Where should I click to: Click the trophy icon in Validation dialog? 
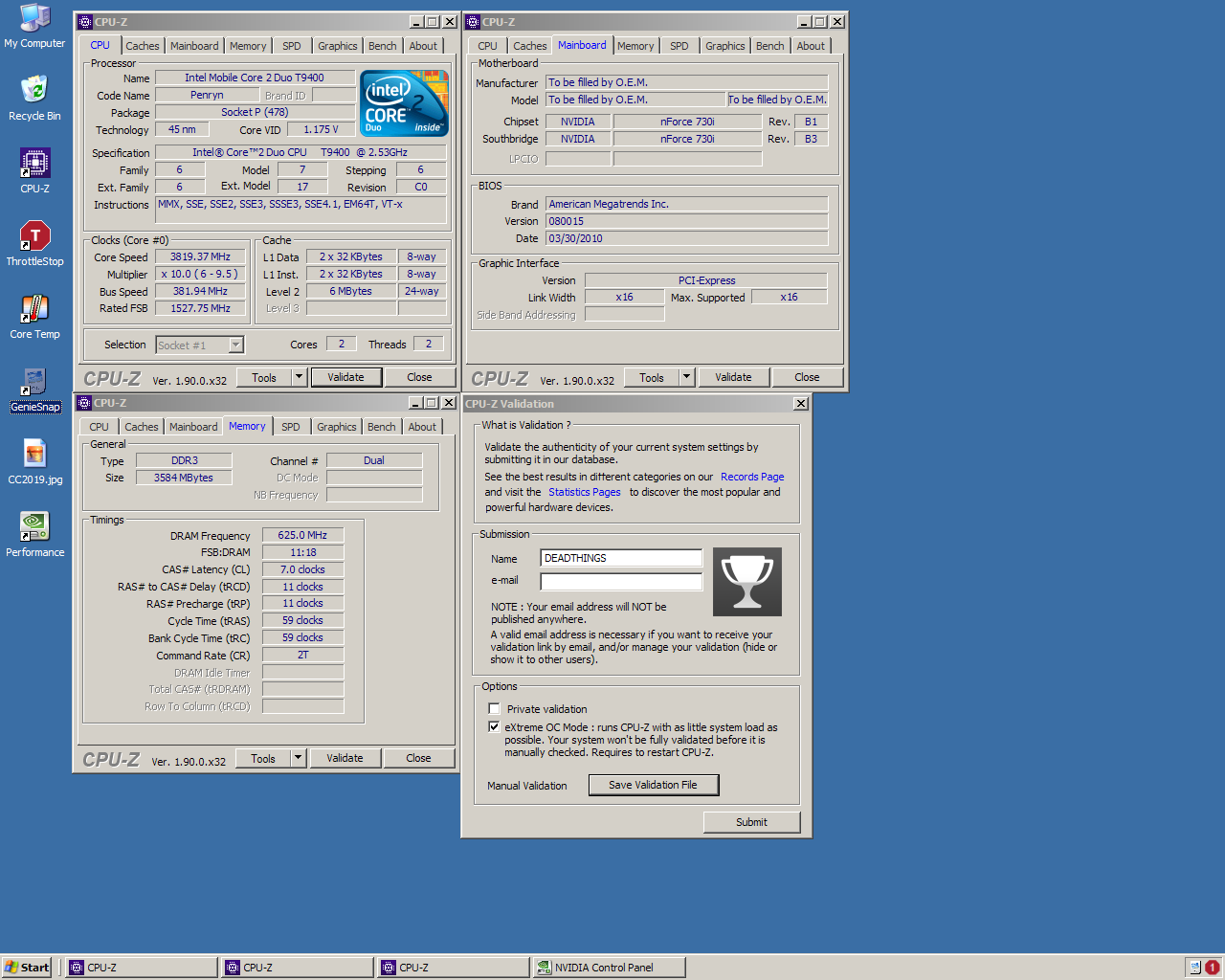click(747, 582)
